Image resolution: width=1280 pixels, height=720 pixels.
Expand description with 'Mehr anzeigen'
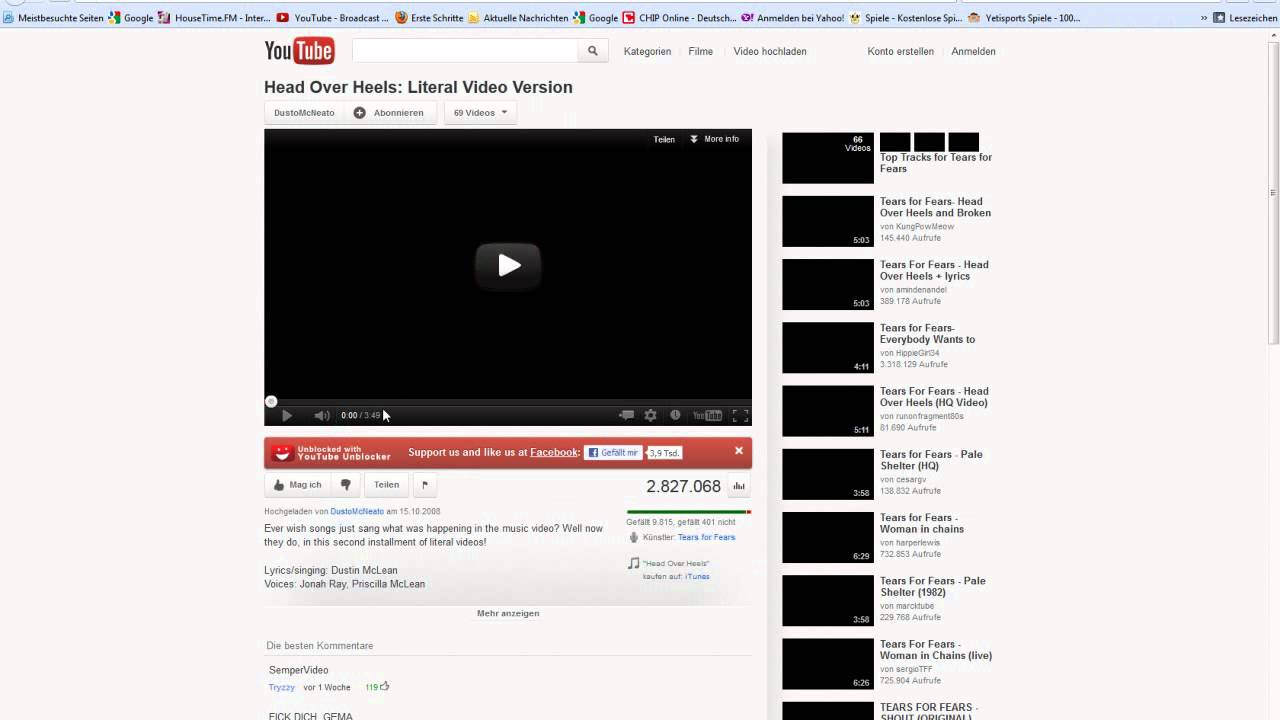pyautogui.click(x=508, y=613)
